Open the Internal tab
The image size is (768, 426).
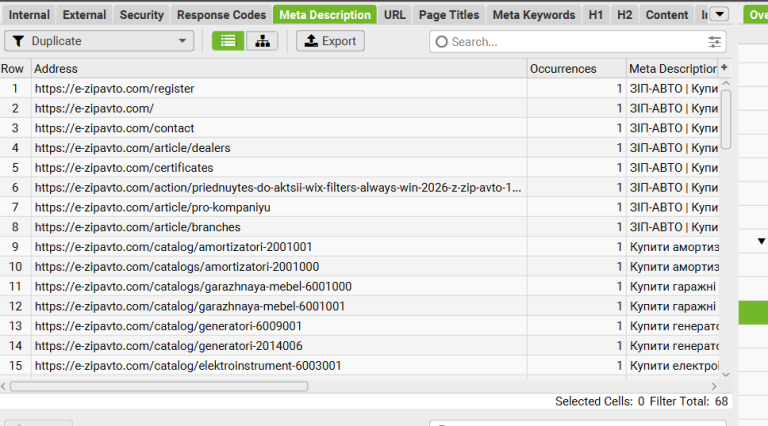coord(29,15)
